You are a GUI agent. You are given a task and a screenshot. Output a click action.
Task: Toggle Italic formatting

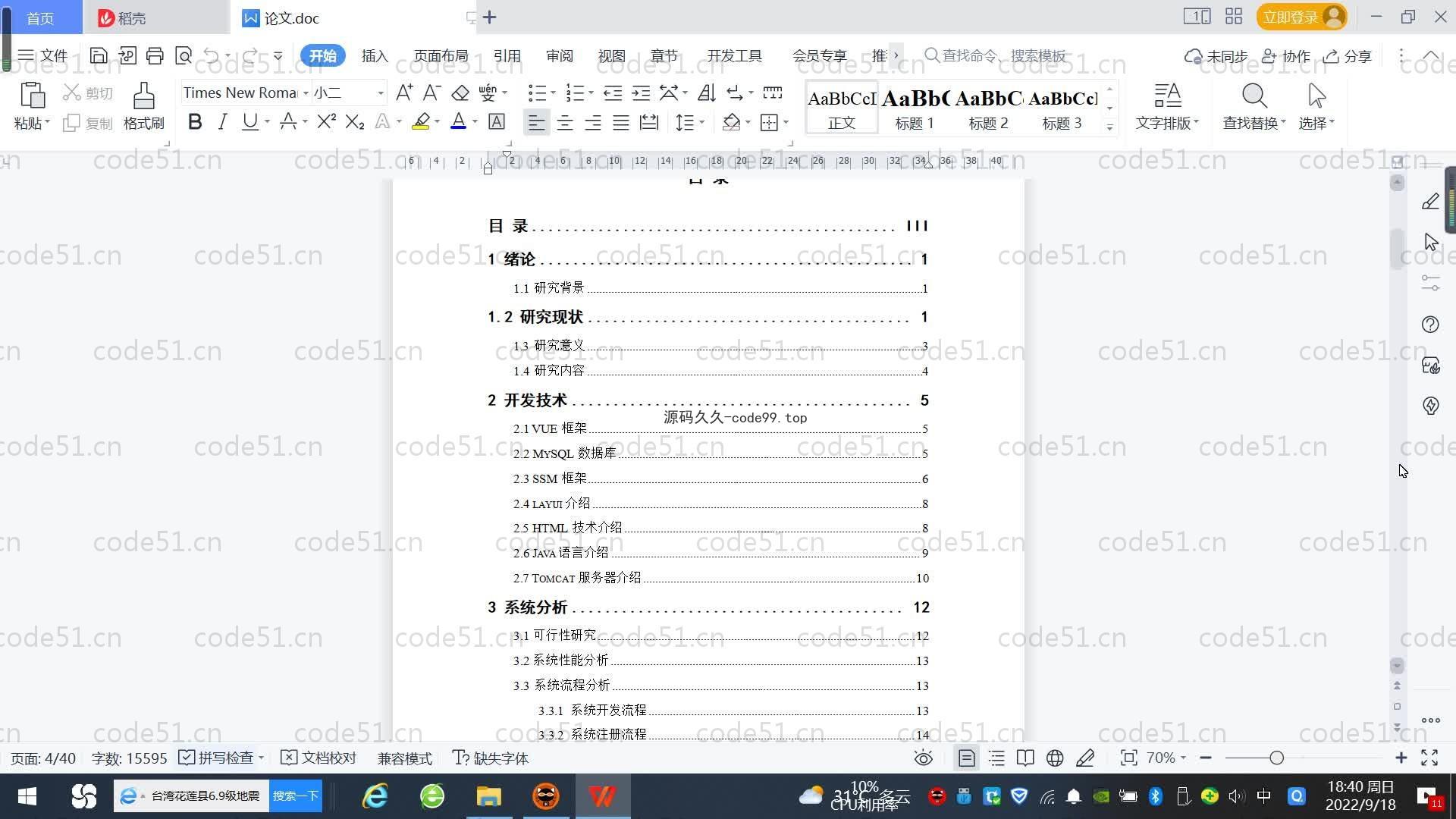pyautogui.click(x=222, y=121)
